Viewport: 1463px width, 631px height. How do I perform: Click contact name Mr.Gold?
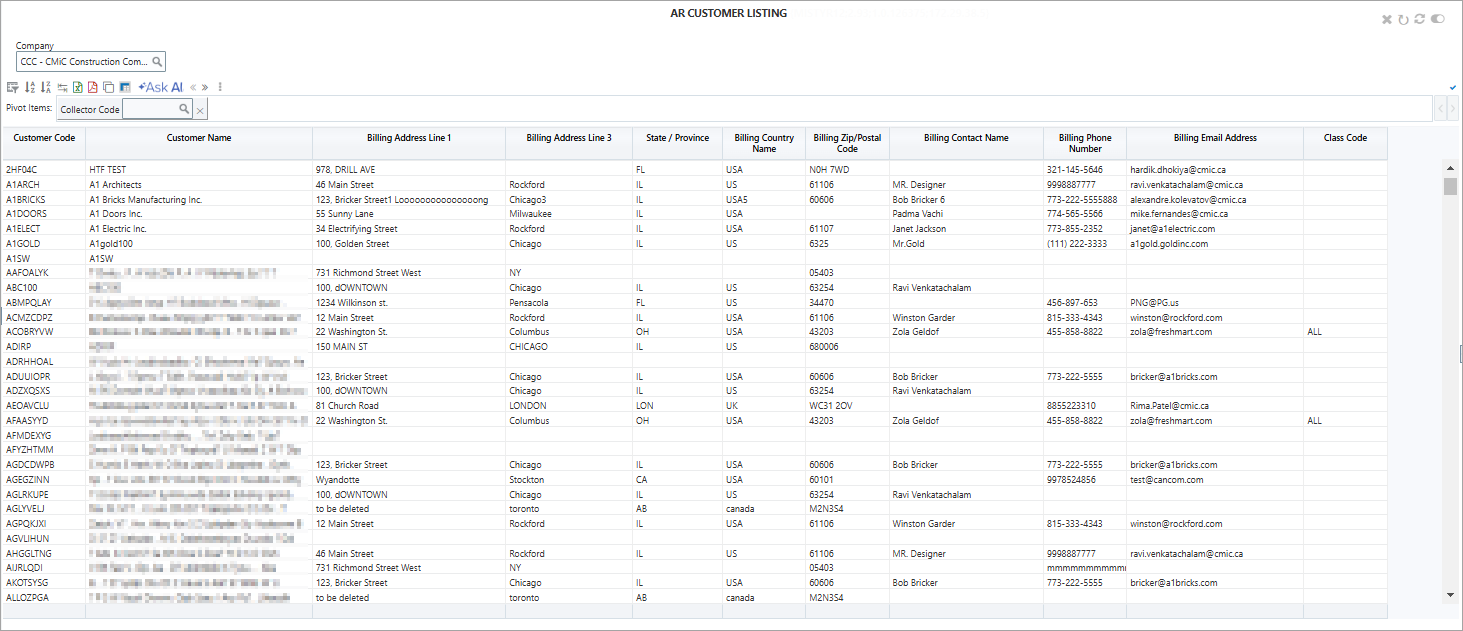pos(909,244)
